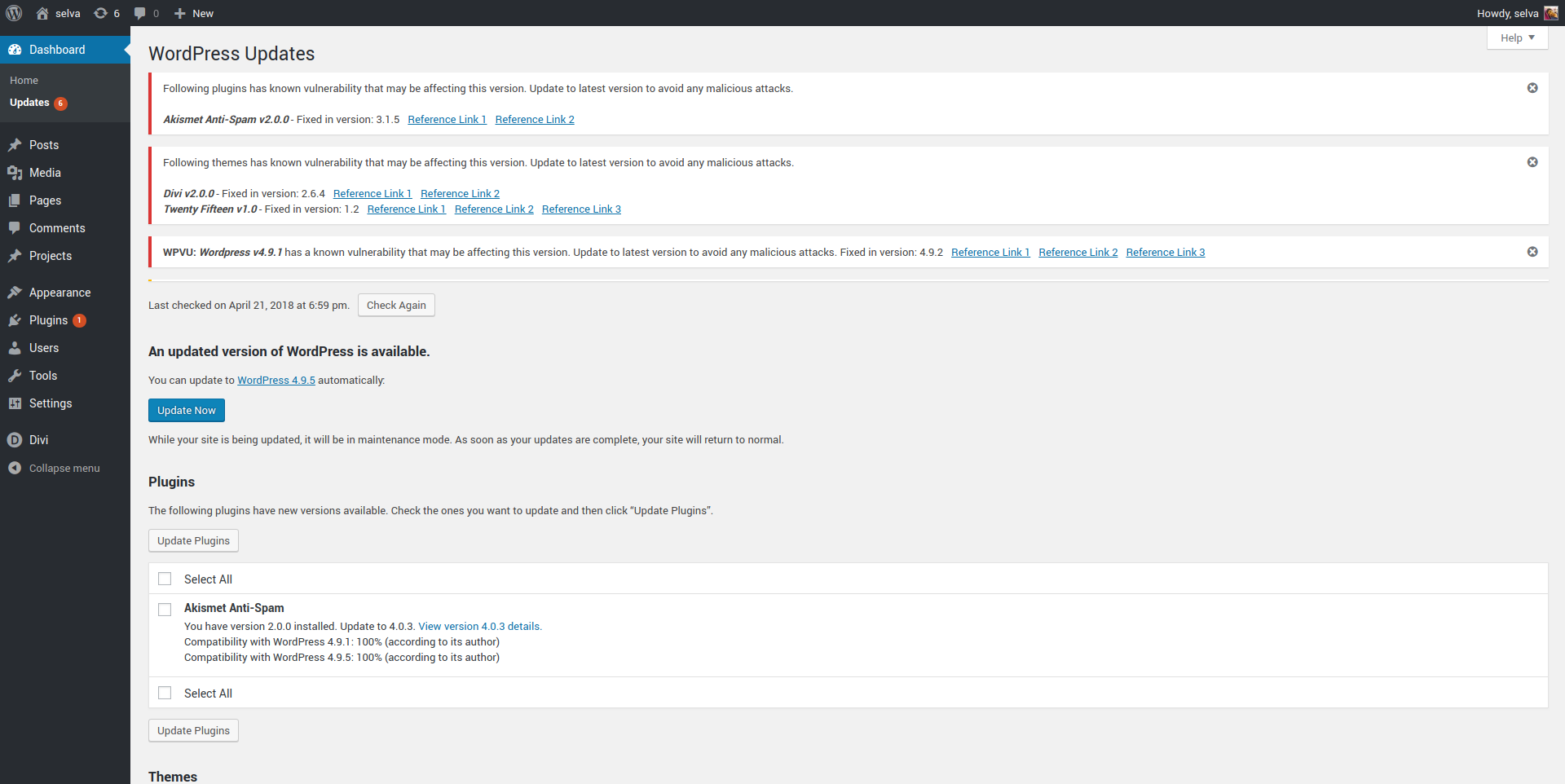Screen dimensions: 1565x784
Task: Open the Howdy, selva account menu
Action: tap(1517, 13)
